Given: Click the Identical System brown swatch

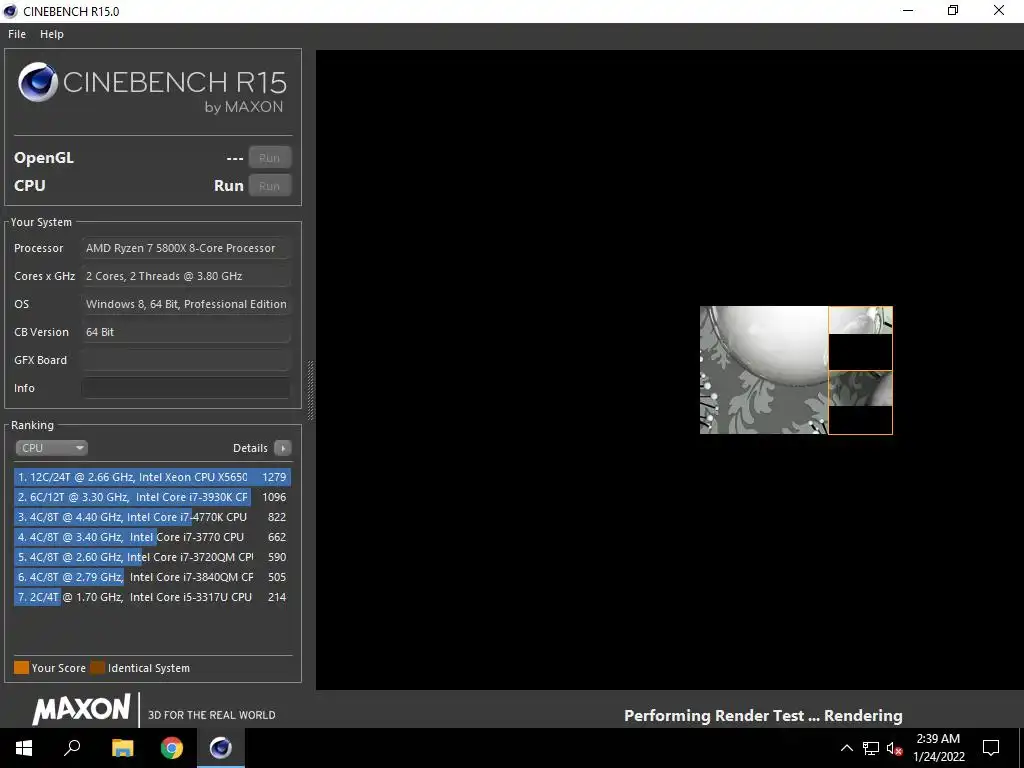Looking at the screenshot, I should click(97, 667).
